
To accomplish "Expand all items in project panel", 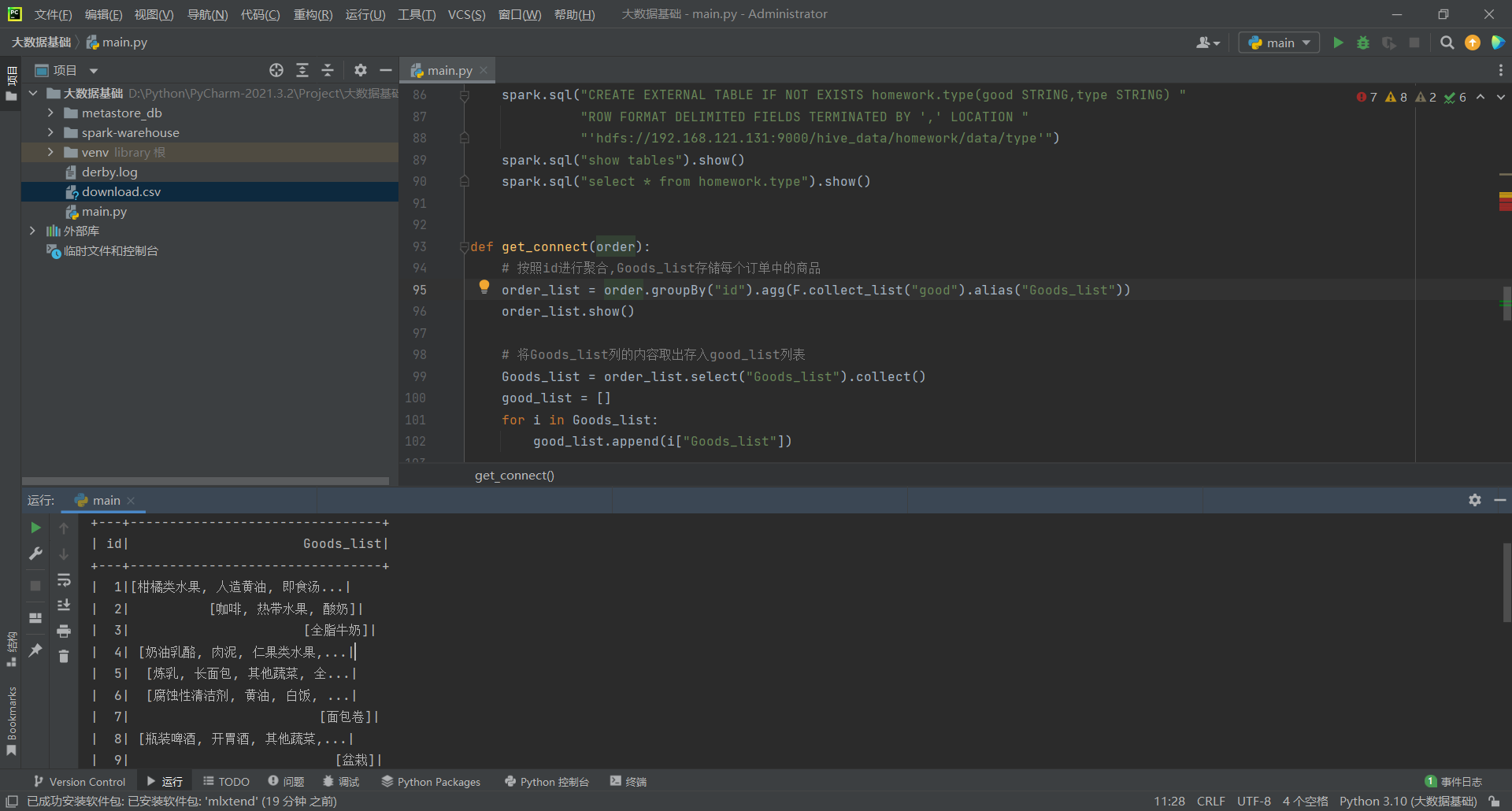I will 302,70.
